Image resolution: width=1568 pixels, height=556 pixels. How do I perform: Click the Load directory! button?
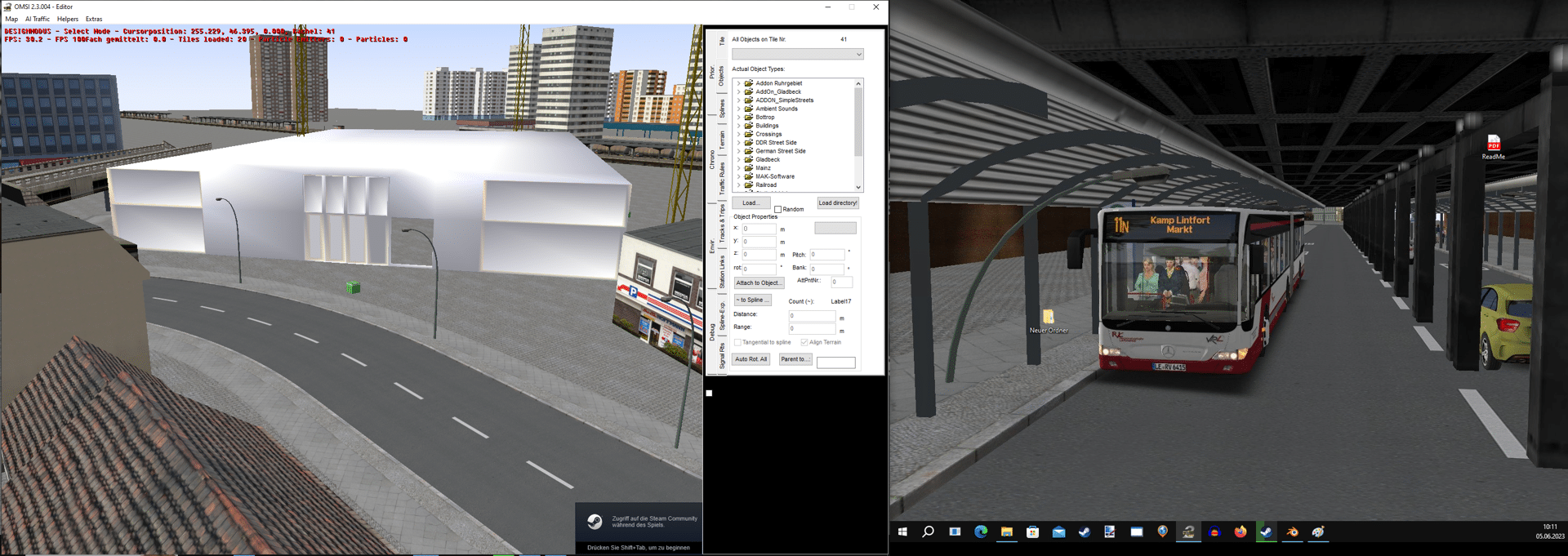(x=838, y=203)
